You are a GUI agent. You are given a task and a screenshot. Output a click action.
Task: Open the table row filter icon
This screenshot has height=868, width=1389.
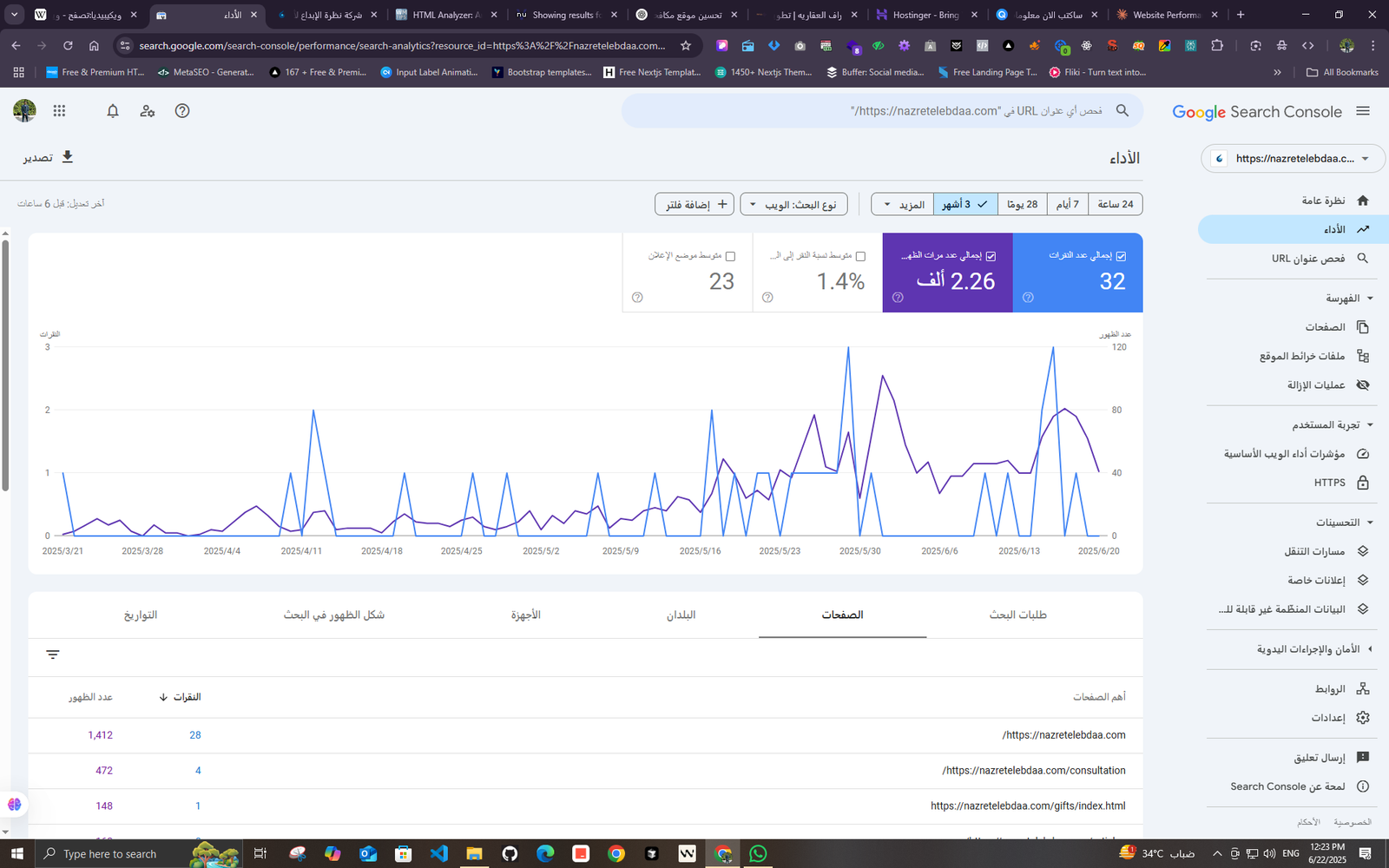click(53, 654)
